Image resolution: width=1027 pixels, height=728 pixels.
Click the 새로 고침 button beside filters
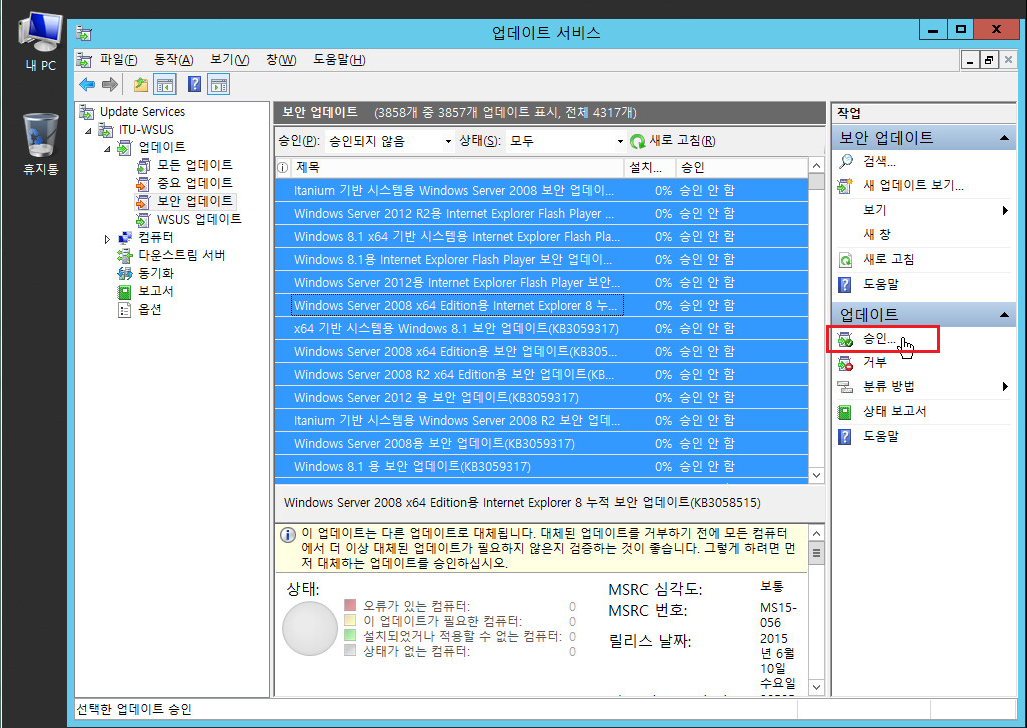coord(673,142)
